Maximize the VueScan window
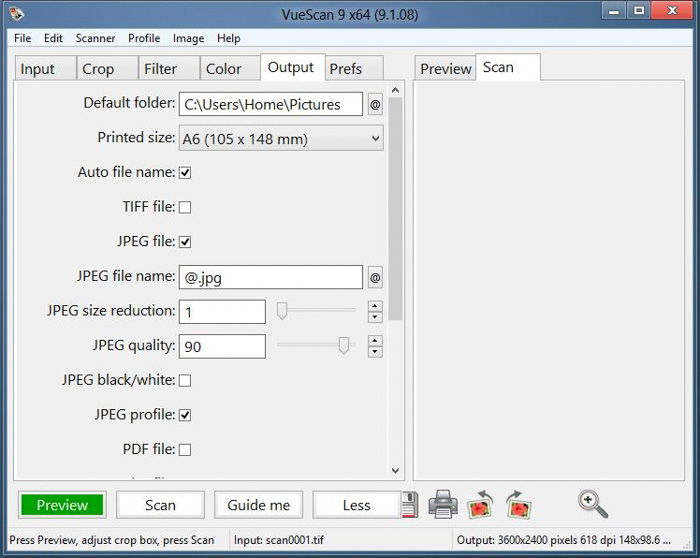 [639, 11]
